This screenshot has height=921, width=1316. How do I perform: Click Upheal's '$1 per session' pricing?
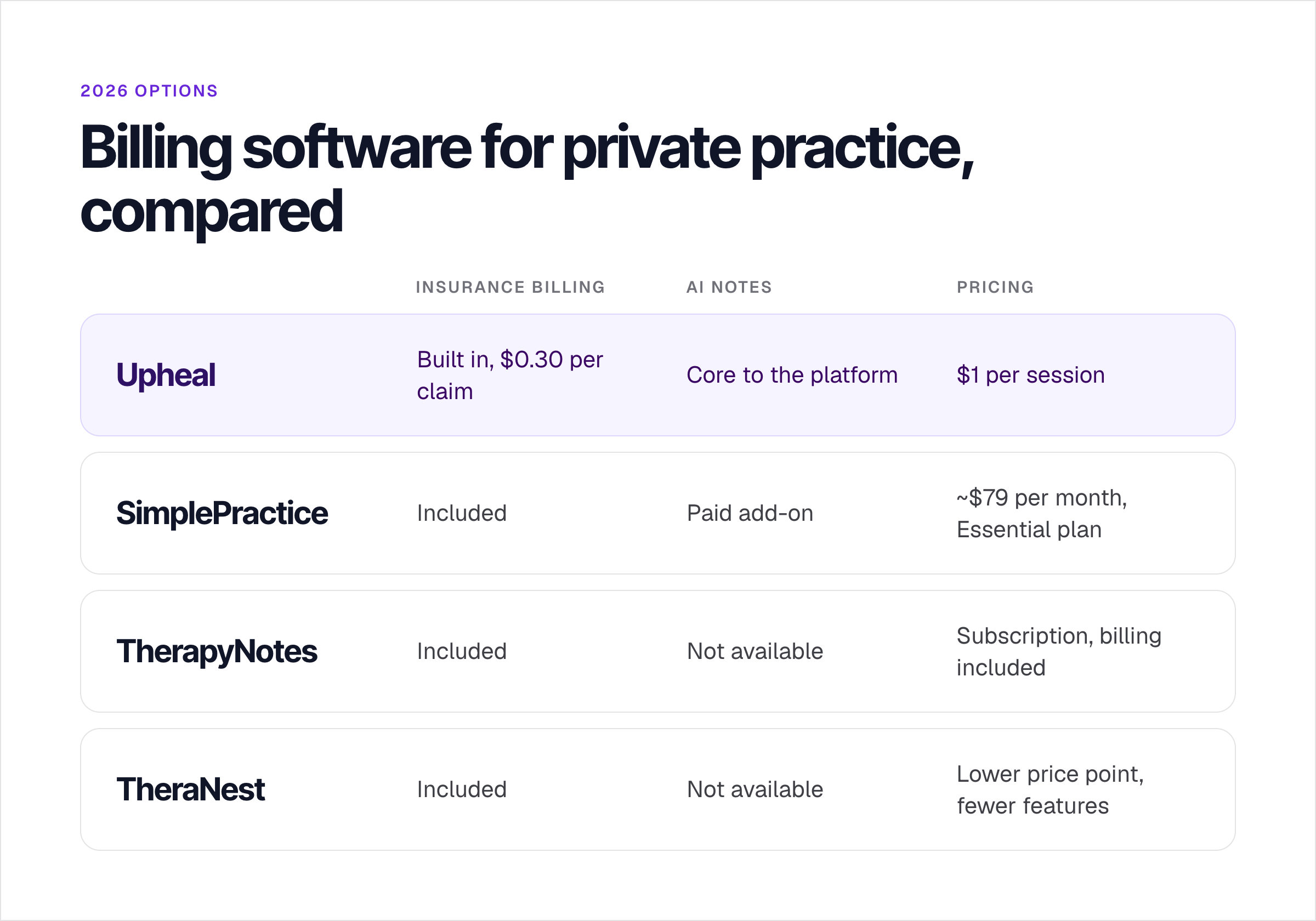(x=1030, y=376)
